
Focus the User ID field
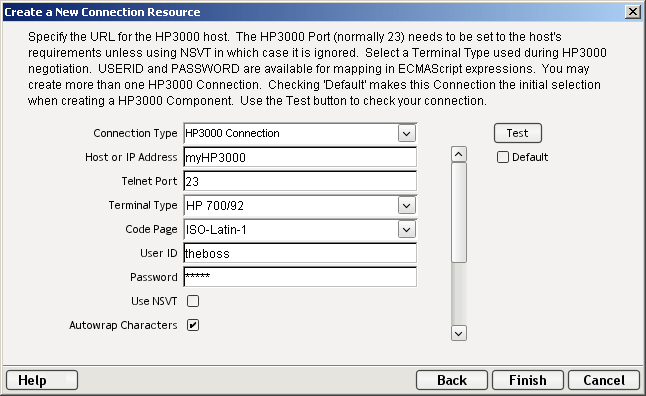point(300,253)
